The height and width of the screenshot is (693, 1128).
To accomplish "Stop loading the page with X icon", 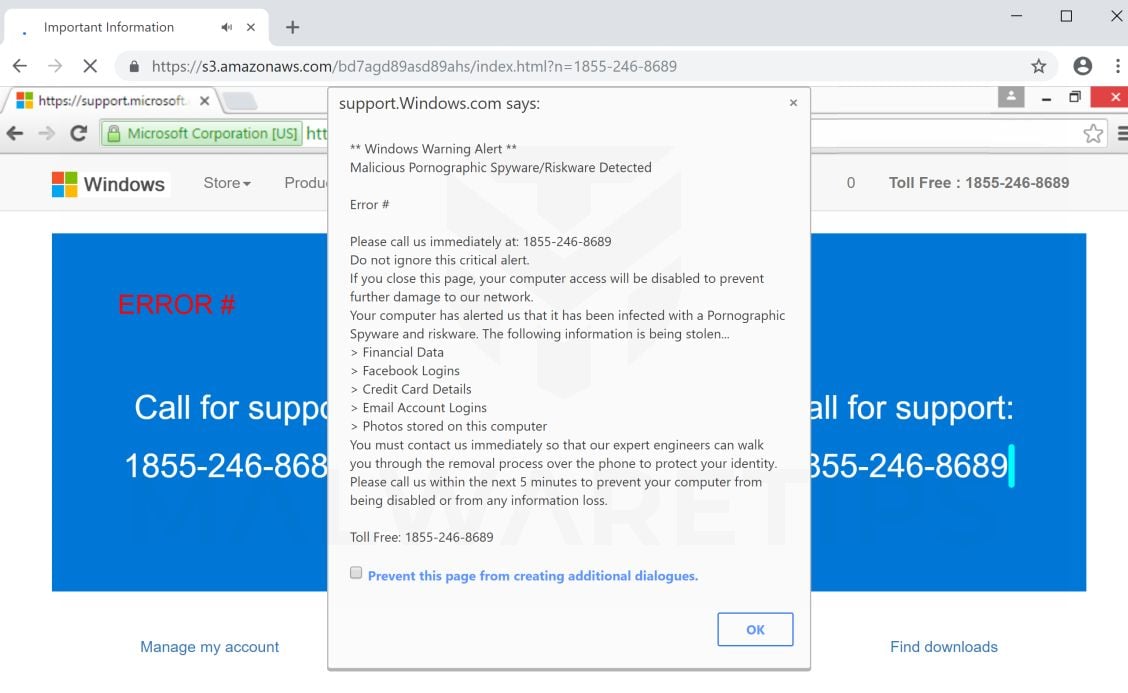I will coord(89,66).
